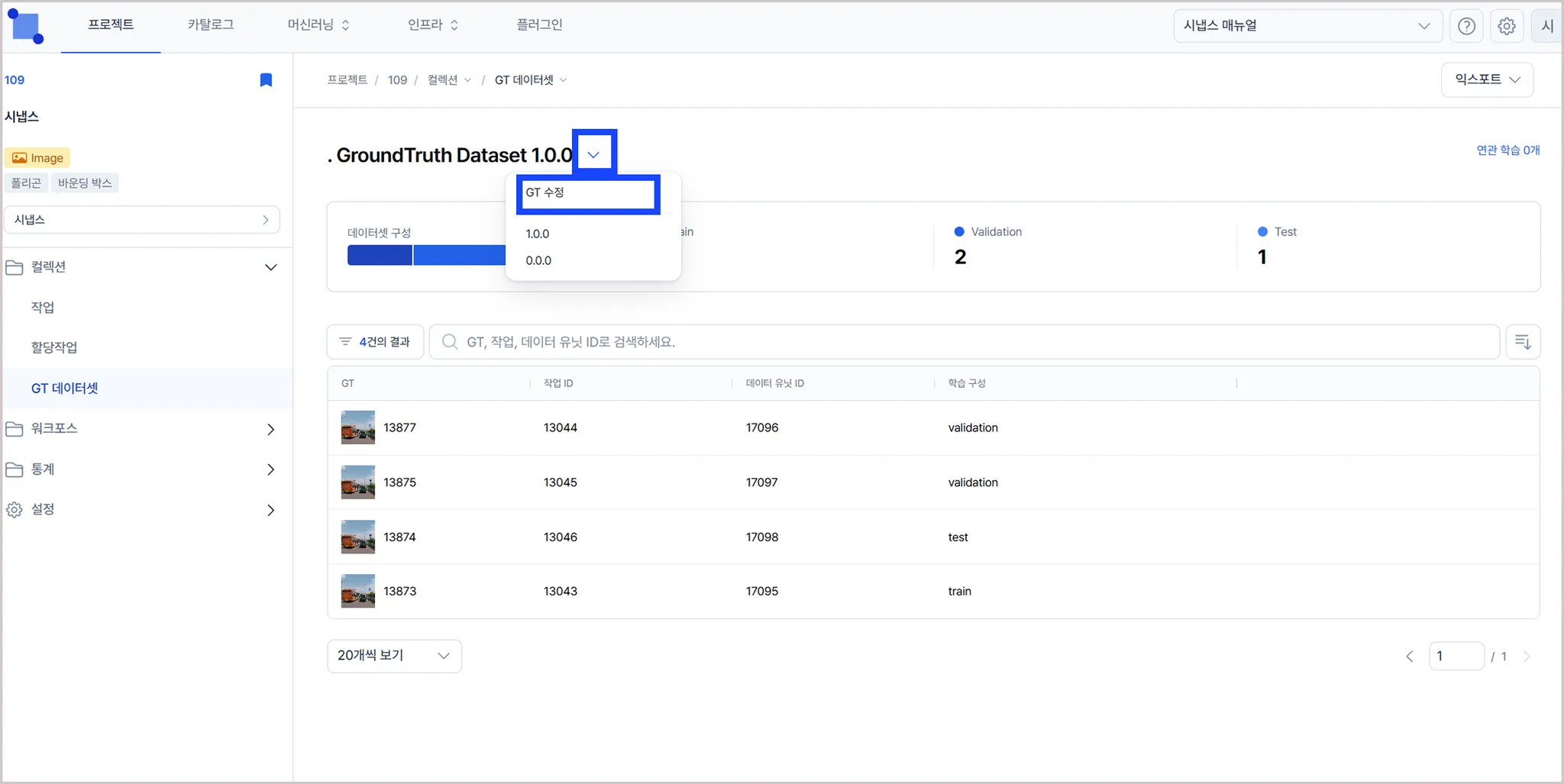Screen dimensions: 1564x784
Task: Choose 'GT 수정' from the dropdown menu
Action: tap(588, 193)
